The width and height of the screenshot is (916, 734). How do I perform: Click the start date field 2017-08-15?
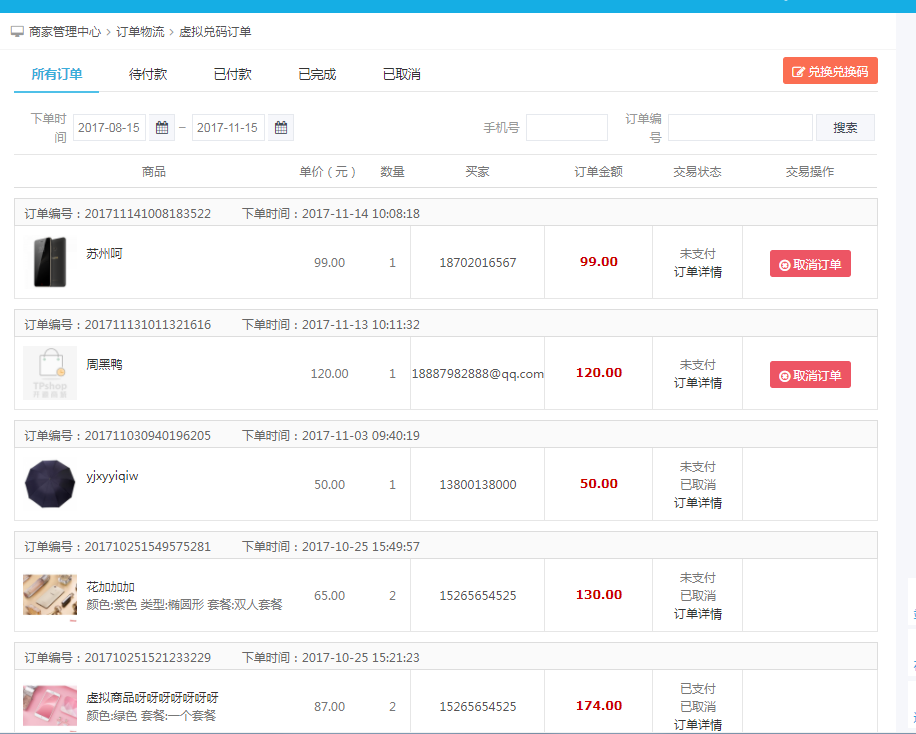109,128
